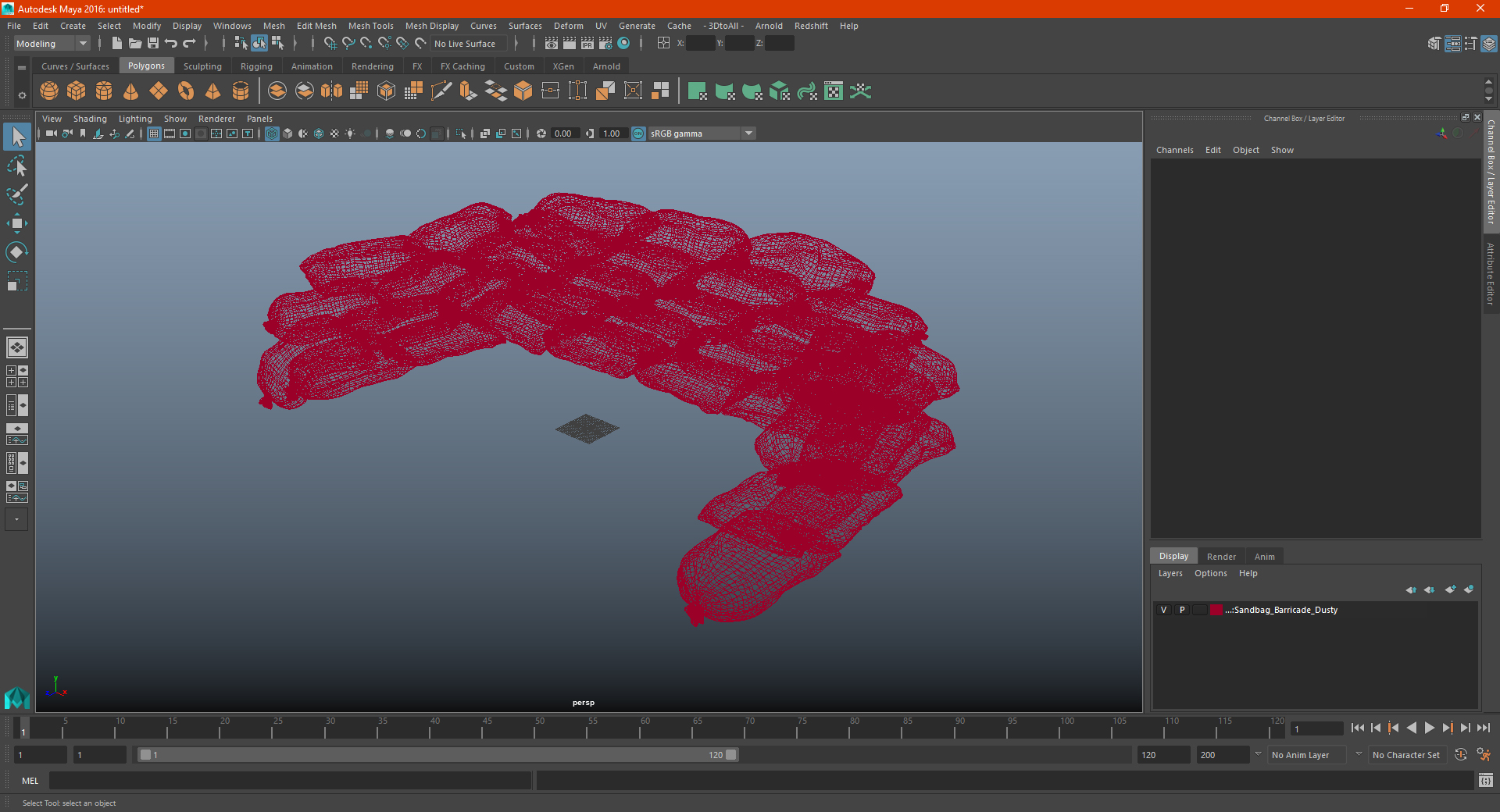Toggle auto keyframe button

click(x=1461, y=755)
